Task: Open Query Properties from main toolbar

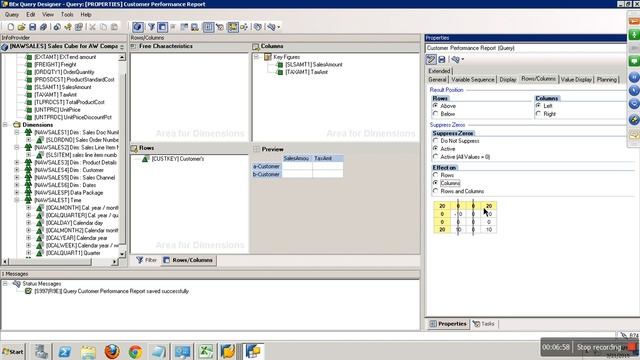Action: [x=79, y=27]
